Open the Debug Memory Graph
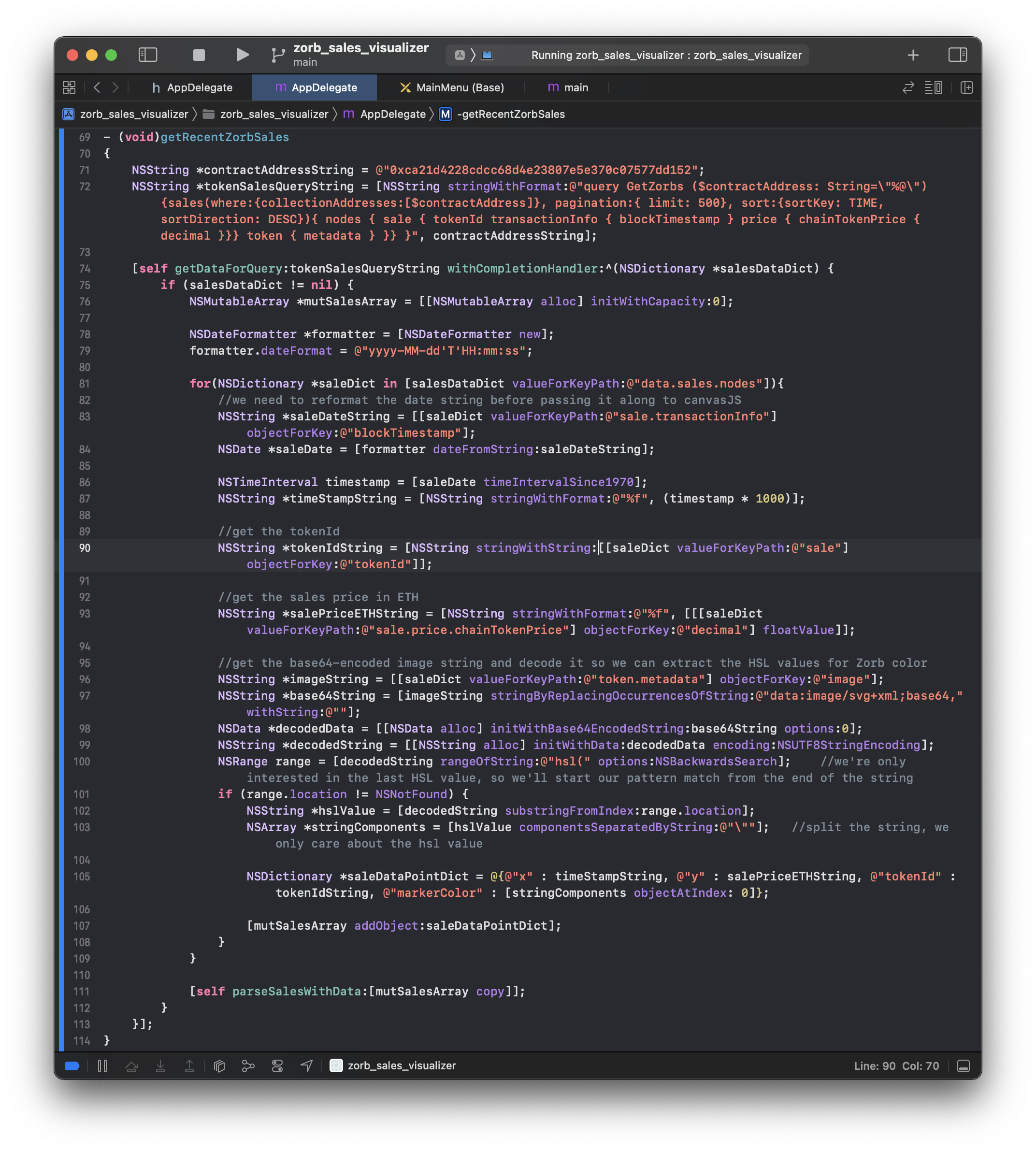Viewport: 1036px width, 1151px height. coord(248,1065)
